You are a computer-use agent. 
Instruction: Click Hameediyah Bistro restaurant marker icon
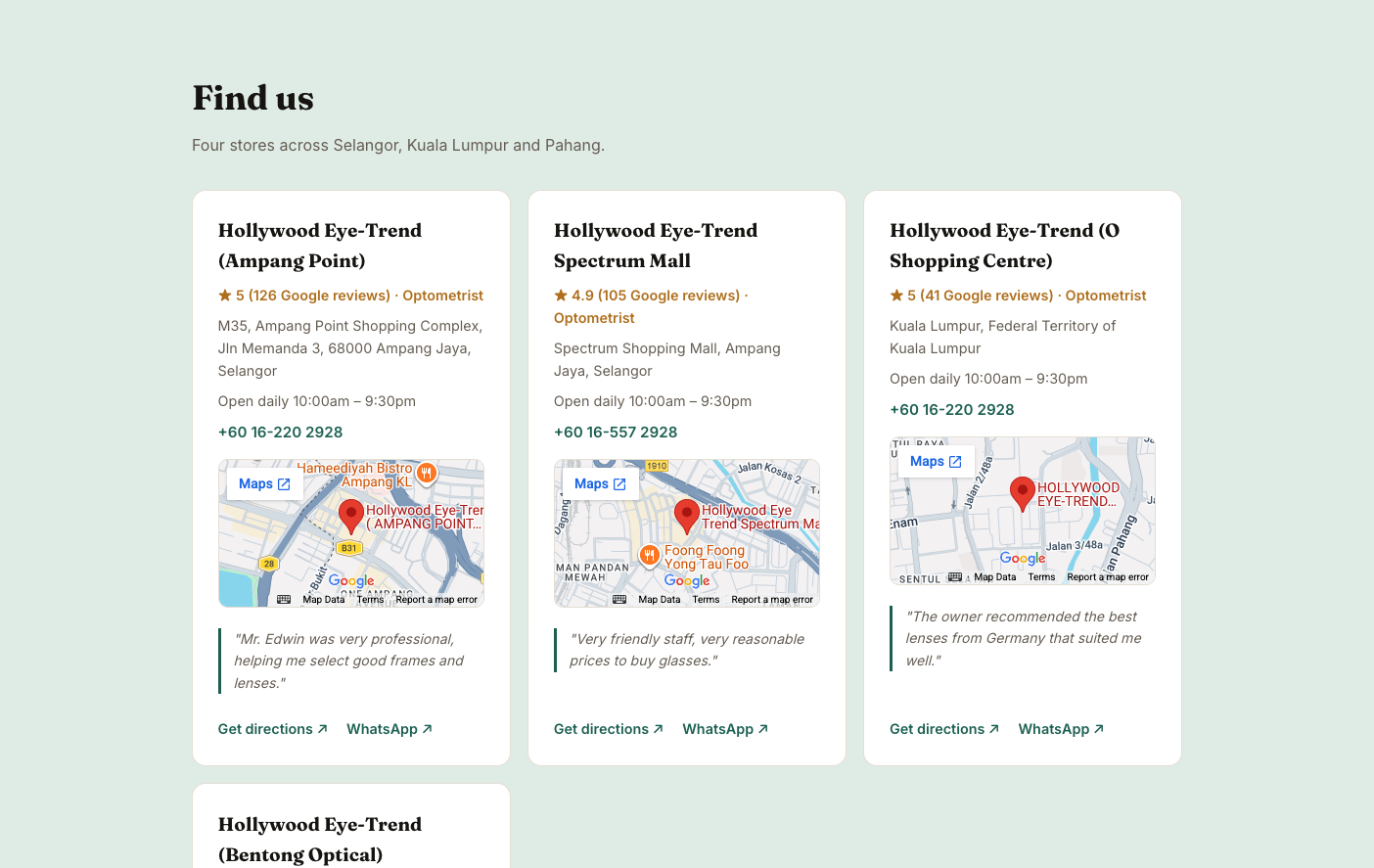[x=426, y=474]
